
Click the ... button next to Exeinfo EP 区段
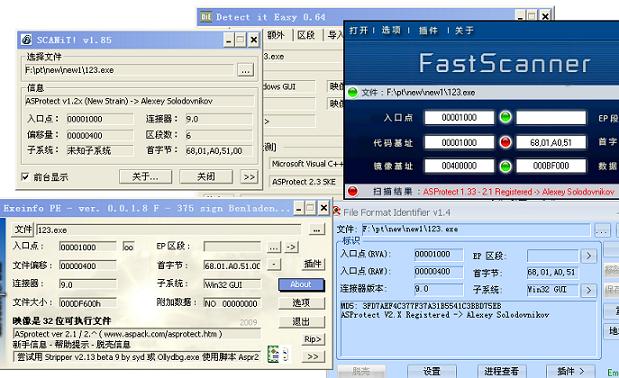[274, 247]
